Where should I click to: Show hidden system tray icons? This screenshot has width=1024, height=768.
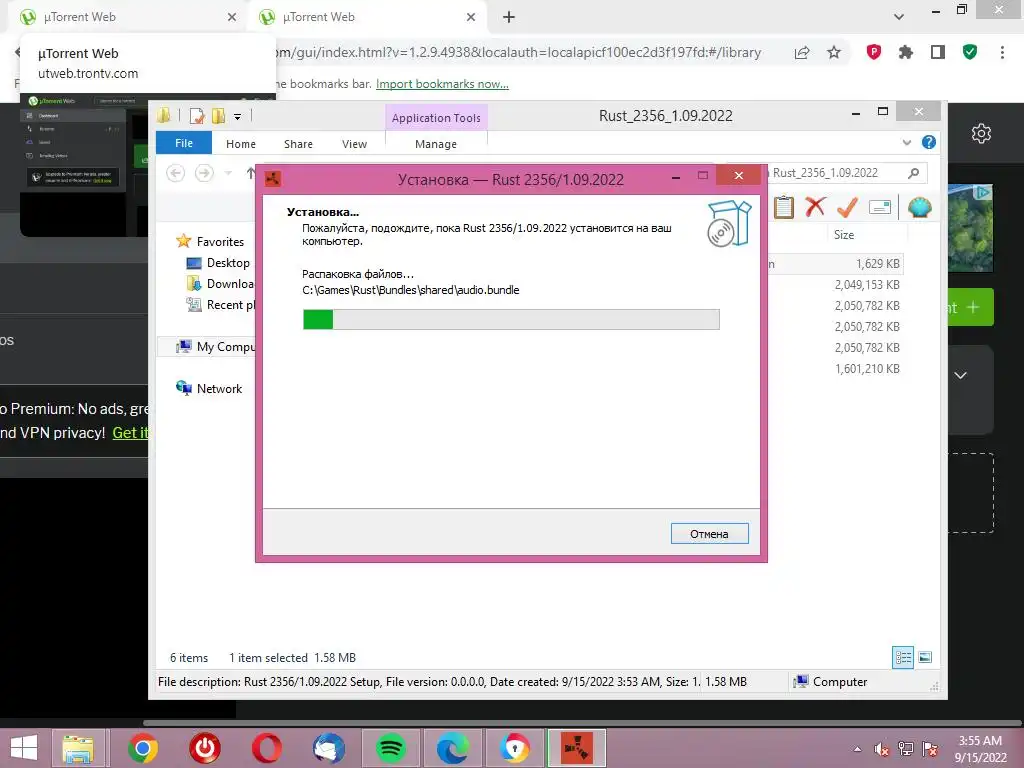(857, 749)
